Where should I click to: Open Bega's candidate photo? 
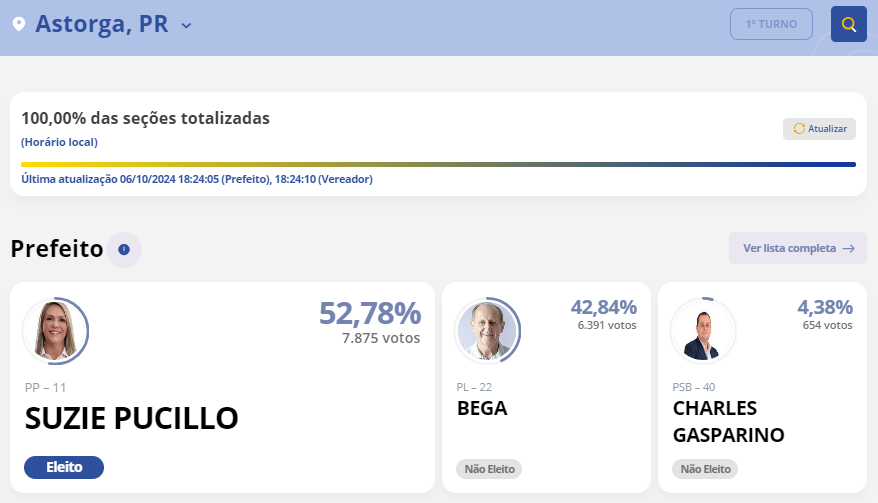click(x=488, y=331)
